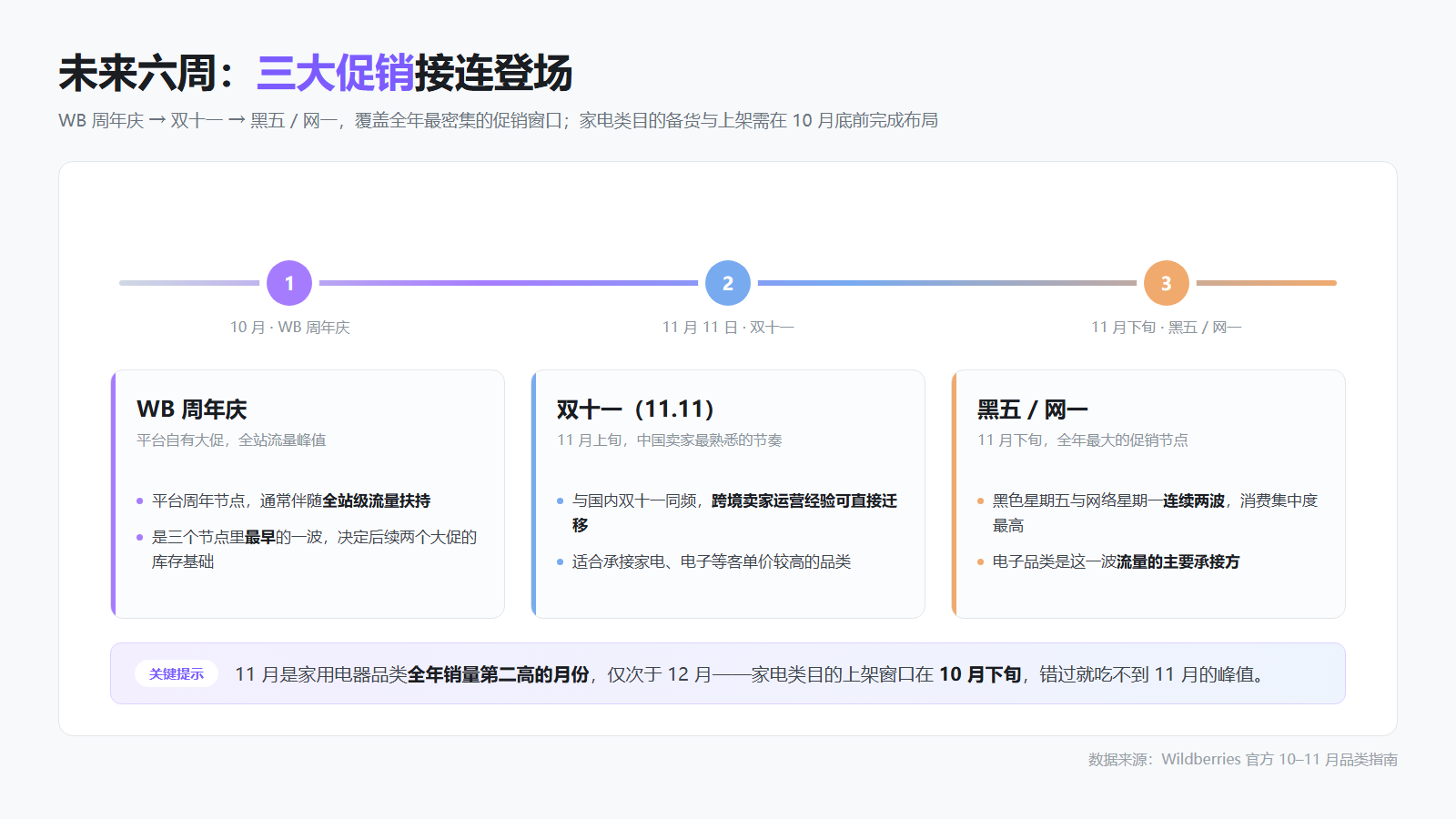Viewport: 1456px width, 819px height.
Task: Click the purple timeline marker numbered 1
Action: [x=289, y=283]
